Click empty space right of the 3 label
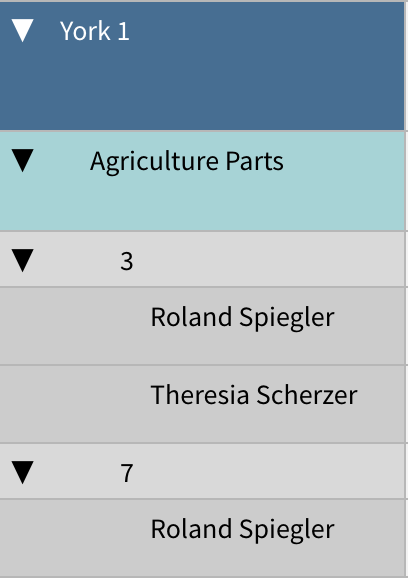The height and width of the screenshot is (578, 408). coord(269,259)
